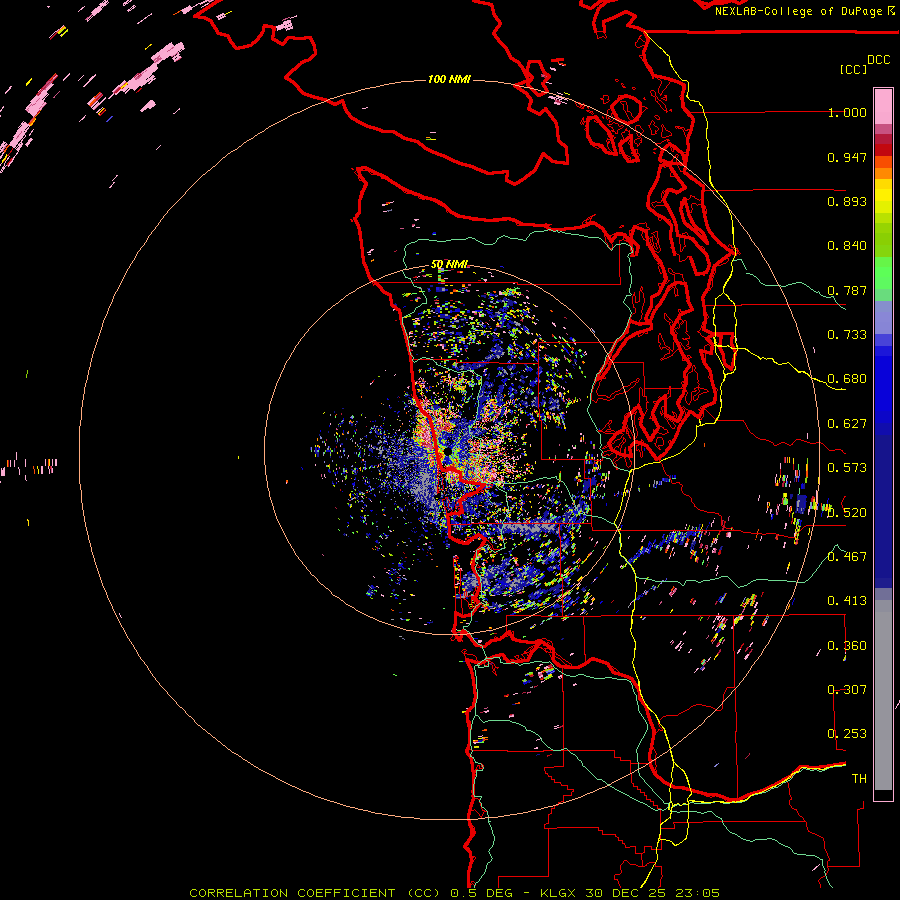Click the 0.680 color scale value

(x=847, y=379)
